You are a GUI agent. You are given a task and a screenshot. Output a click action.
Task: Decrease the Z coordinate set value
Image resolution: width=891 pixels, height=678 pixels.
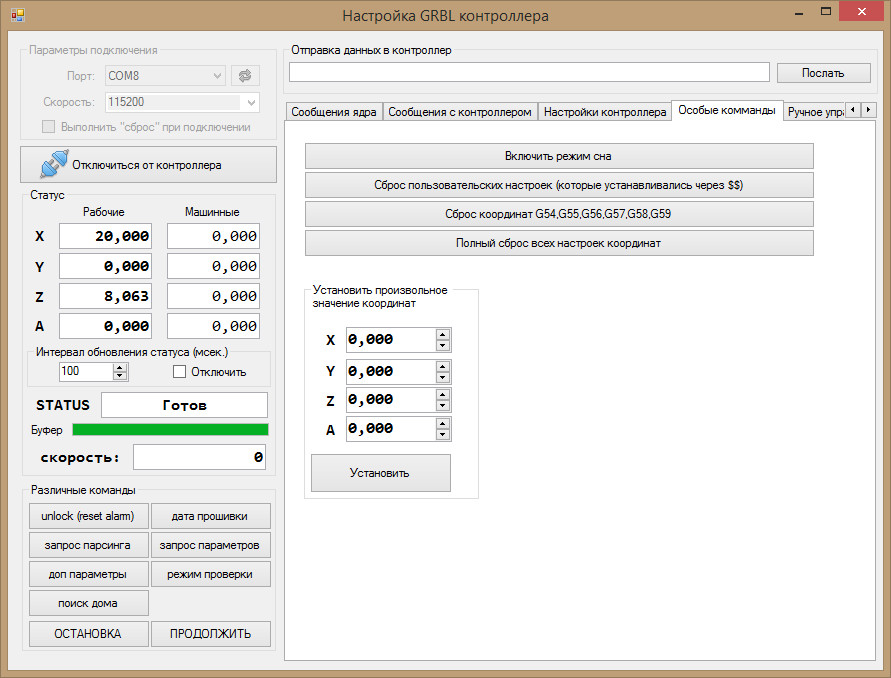[x=443, y=405]
